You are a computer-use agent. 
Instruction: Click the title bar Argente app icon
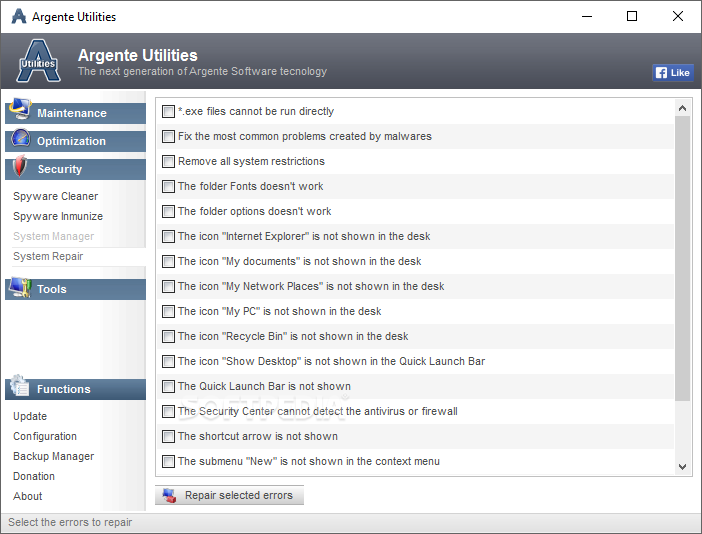coord(18,17)
